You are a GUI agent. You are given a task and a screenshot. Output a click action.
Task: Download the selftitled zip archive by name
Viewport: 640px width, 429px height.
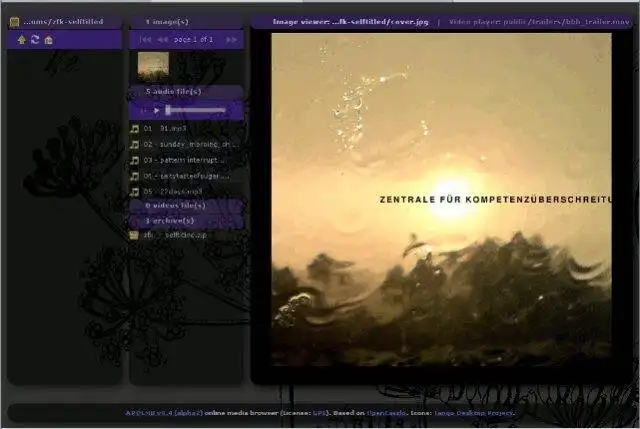coord(175,235)
